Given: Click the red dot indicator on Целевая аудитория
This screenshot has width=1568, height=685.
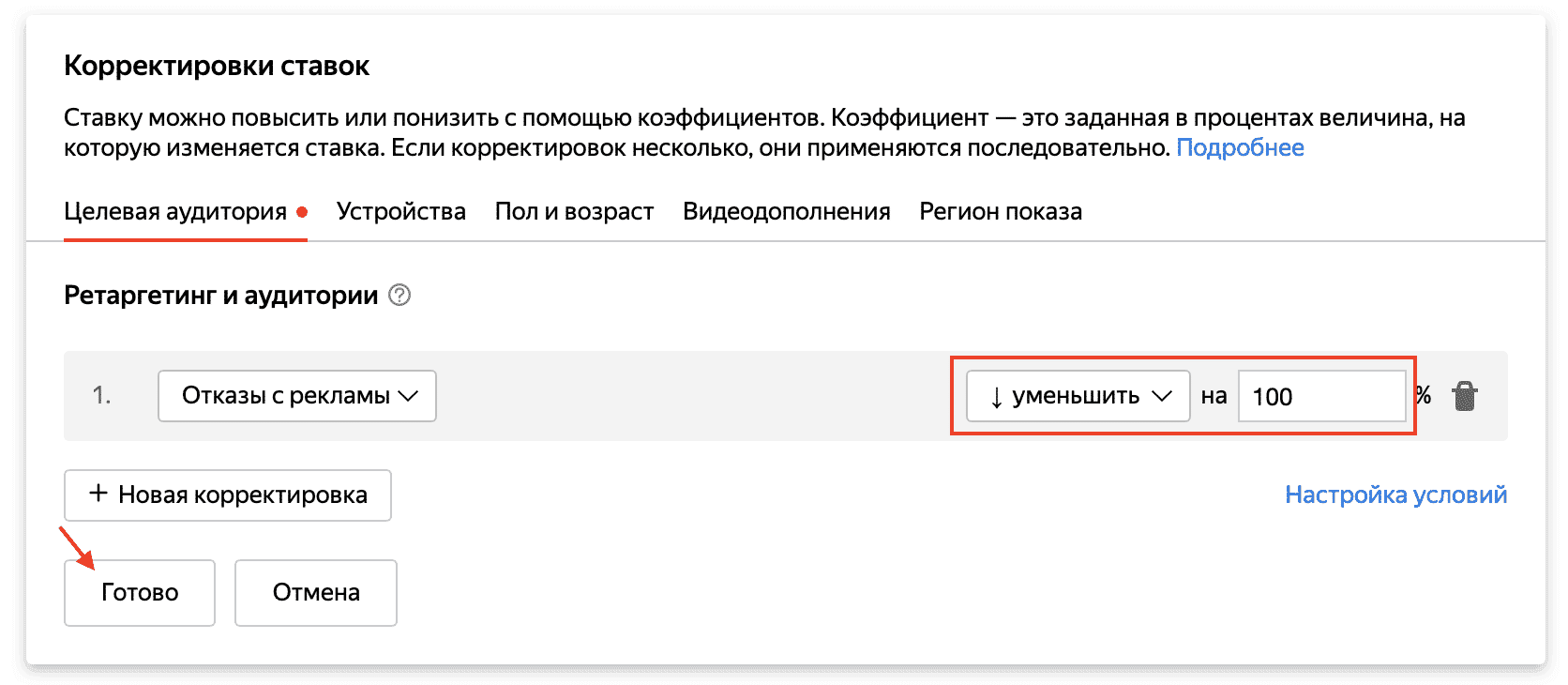Looking at the screenshot, I should point(302,212).
